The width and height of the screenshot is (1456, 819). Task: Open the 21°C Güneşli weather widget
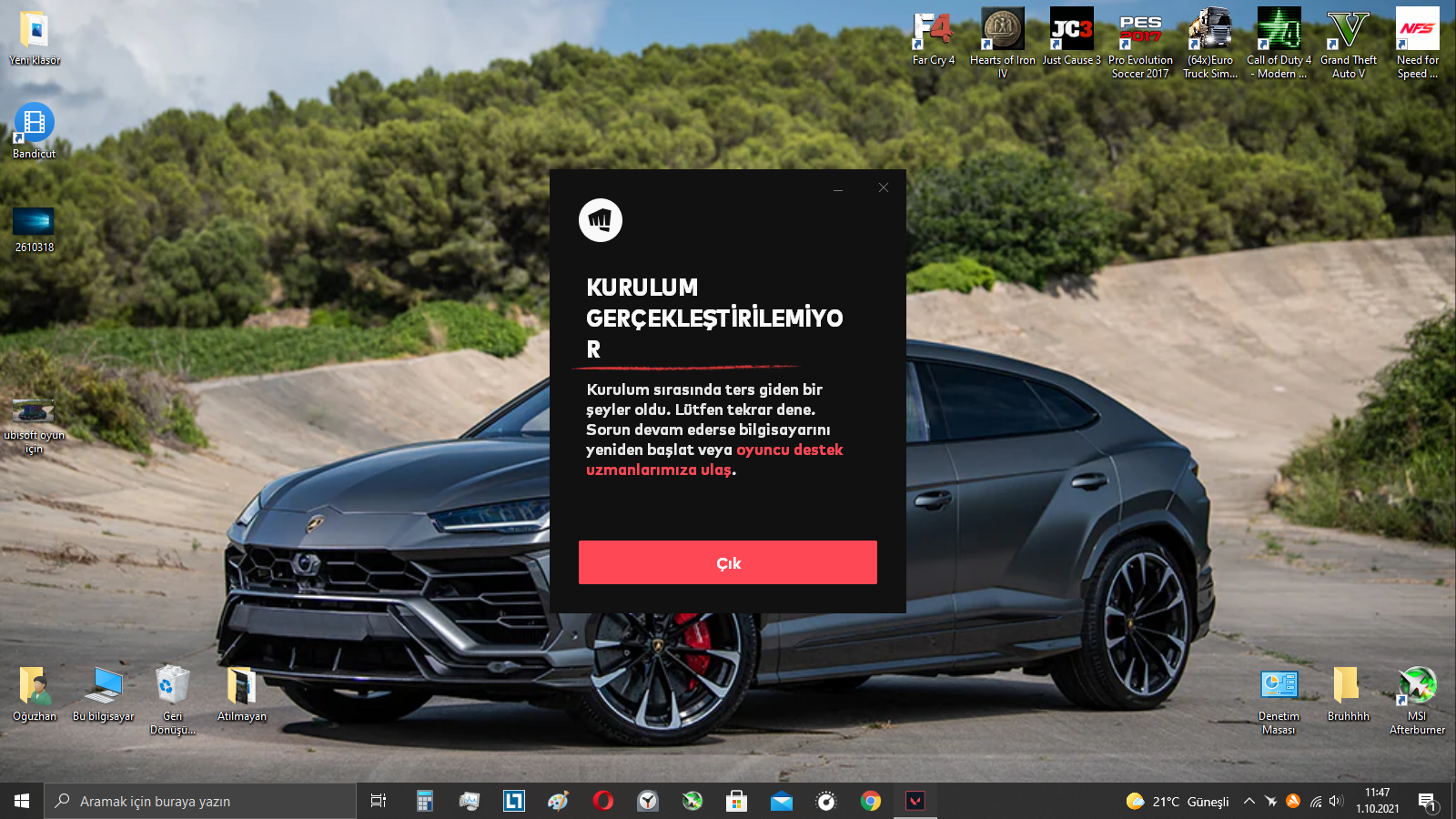[1178, 801]
